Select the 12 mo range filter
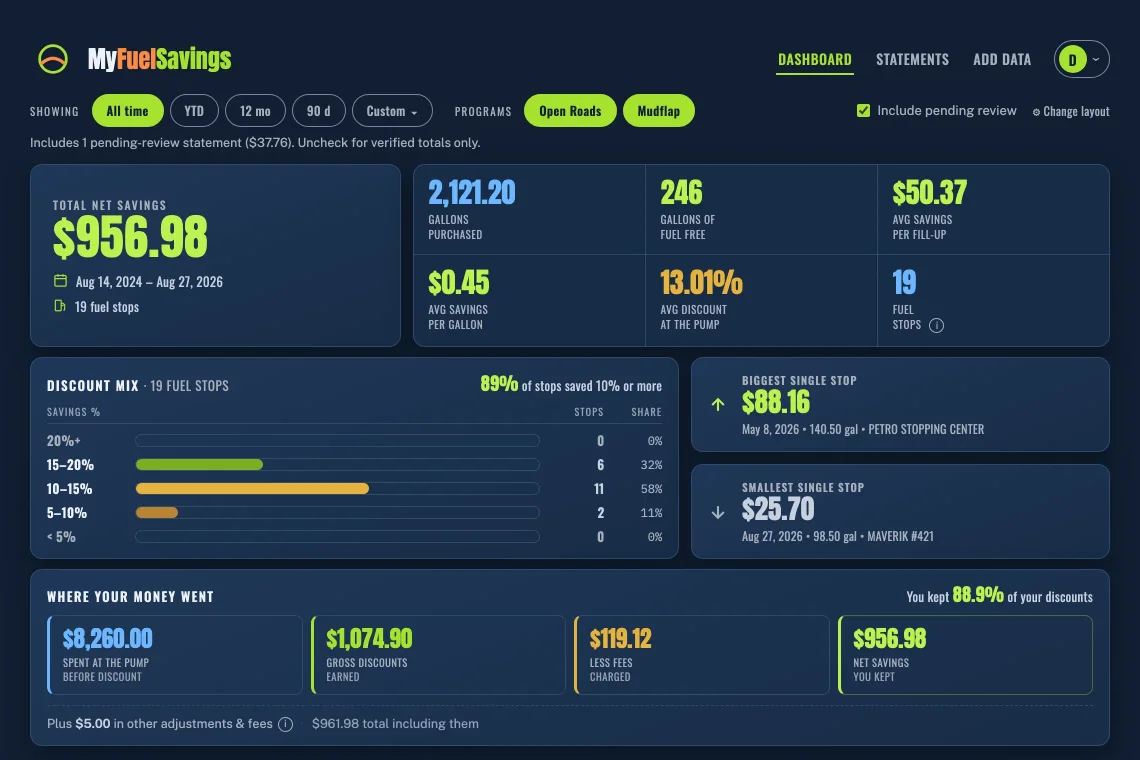This screenshot has height=760, width=1140. point(255,111)
